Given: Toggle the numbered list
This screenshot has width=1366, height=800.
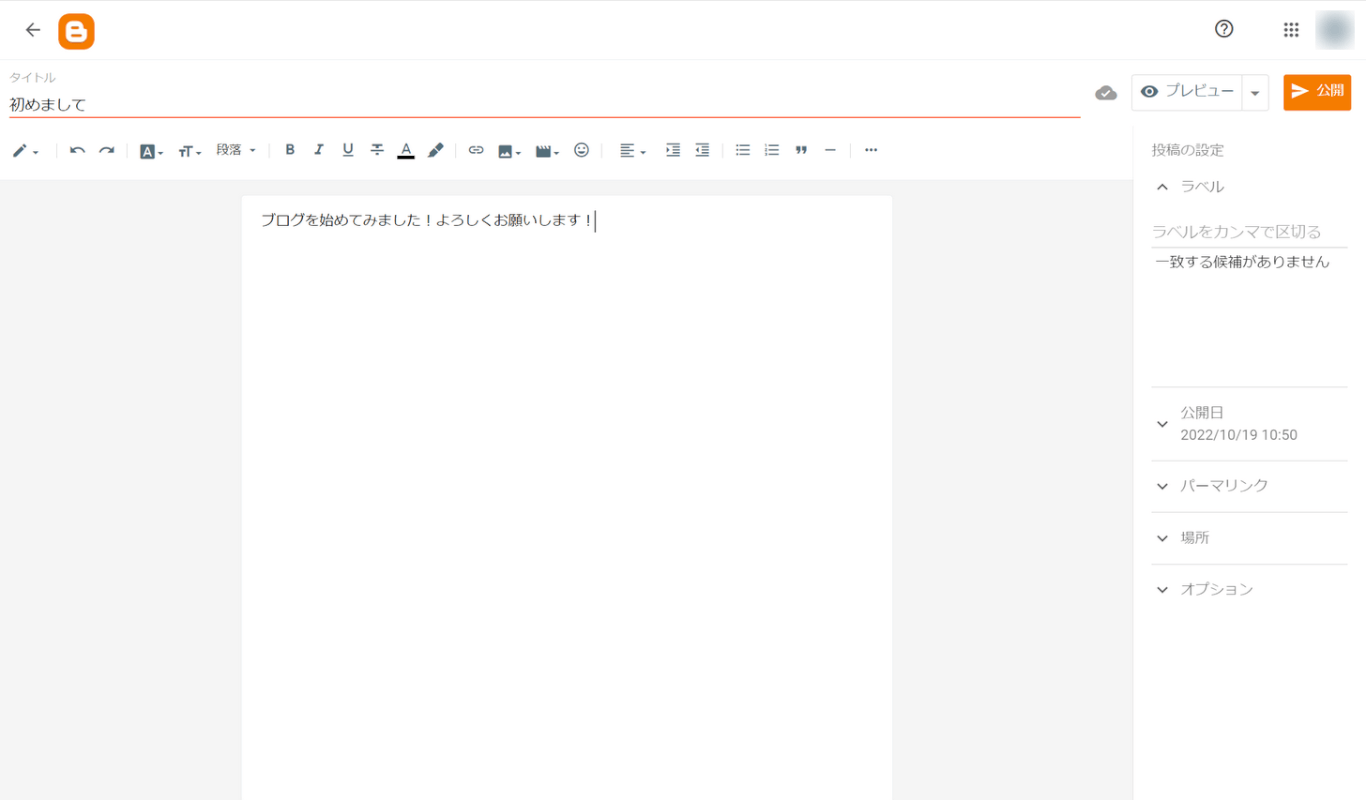Looking at the screenshot, I should (x=772, y=150).
